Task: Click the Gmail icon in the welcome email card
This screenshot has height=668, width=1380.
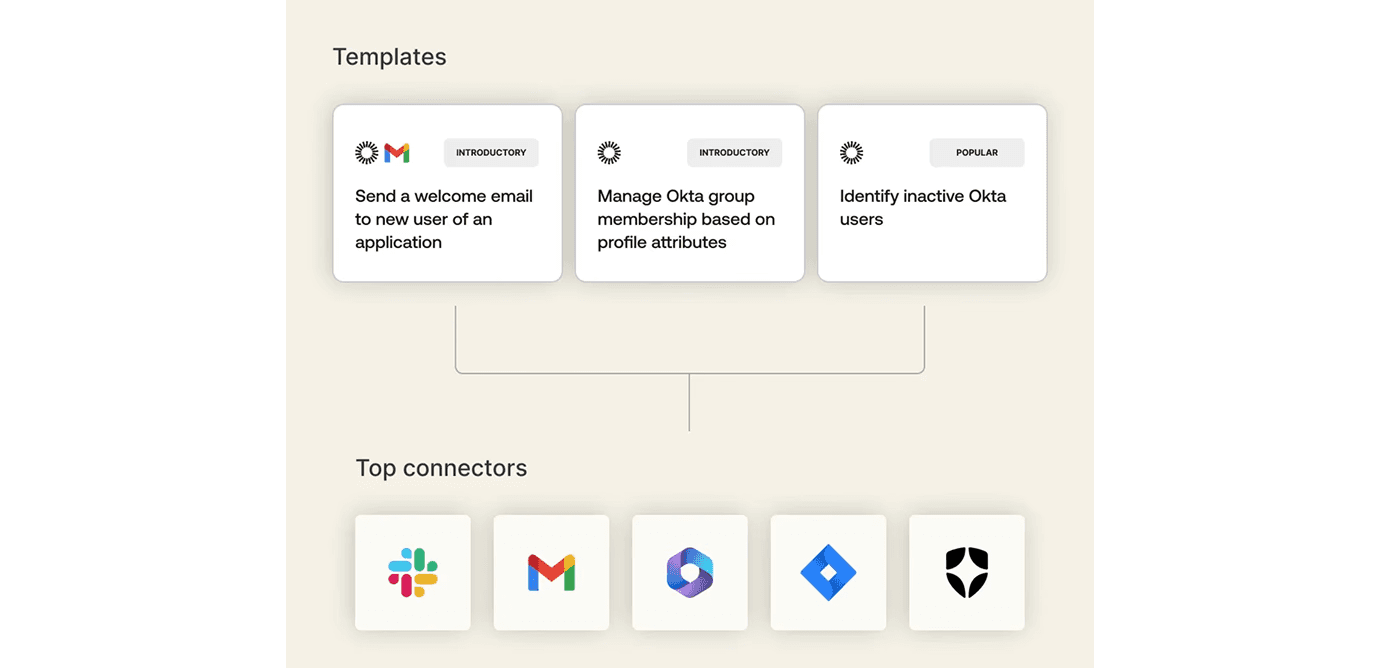Action: pos(397,153)
